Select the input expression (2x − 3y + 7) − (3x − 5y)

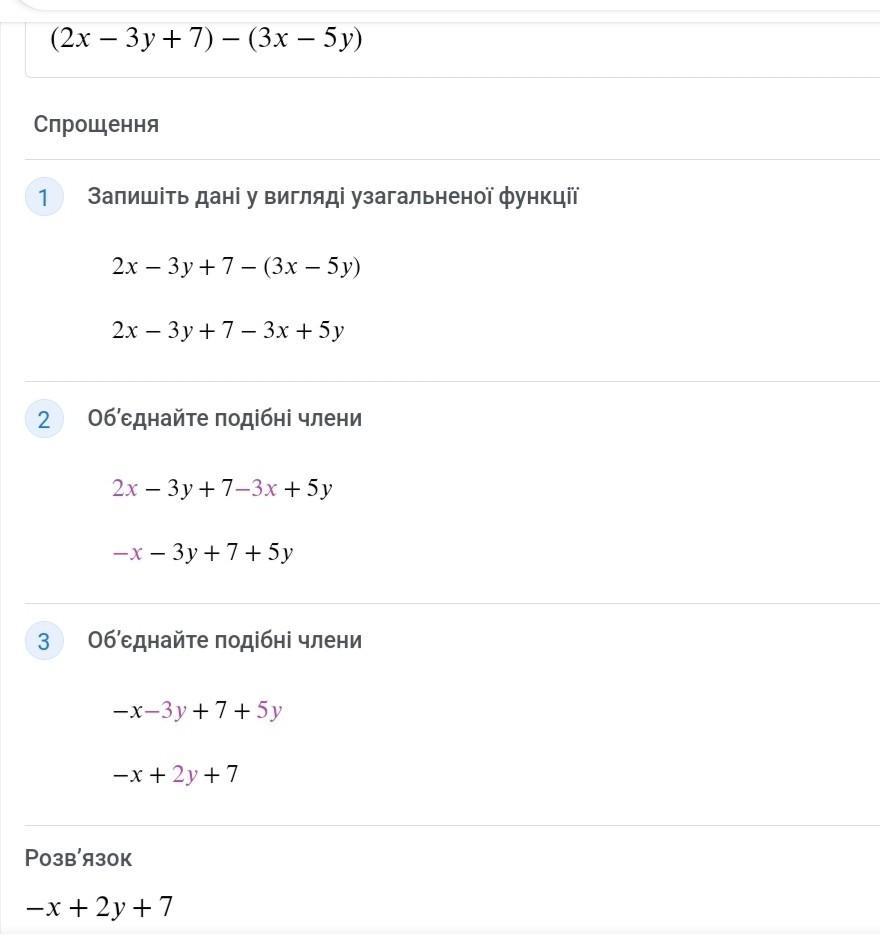pyautogui.click(x=206, y=38)
